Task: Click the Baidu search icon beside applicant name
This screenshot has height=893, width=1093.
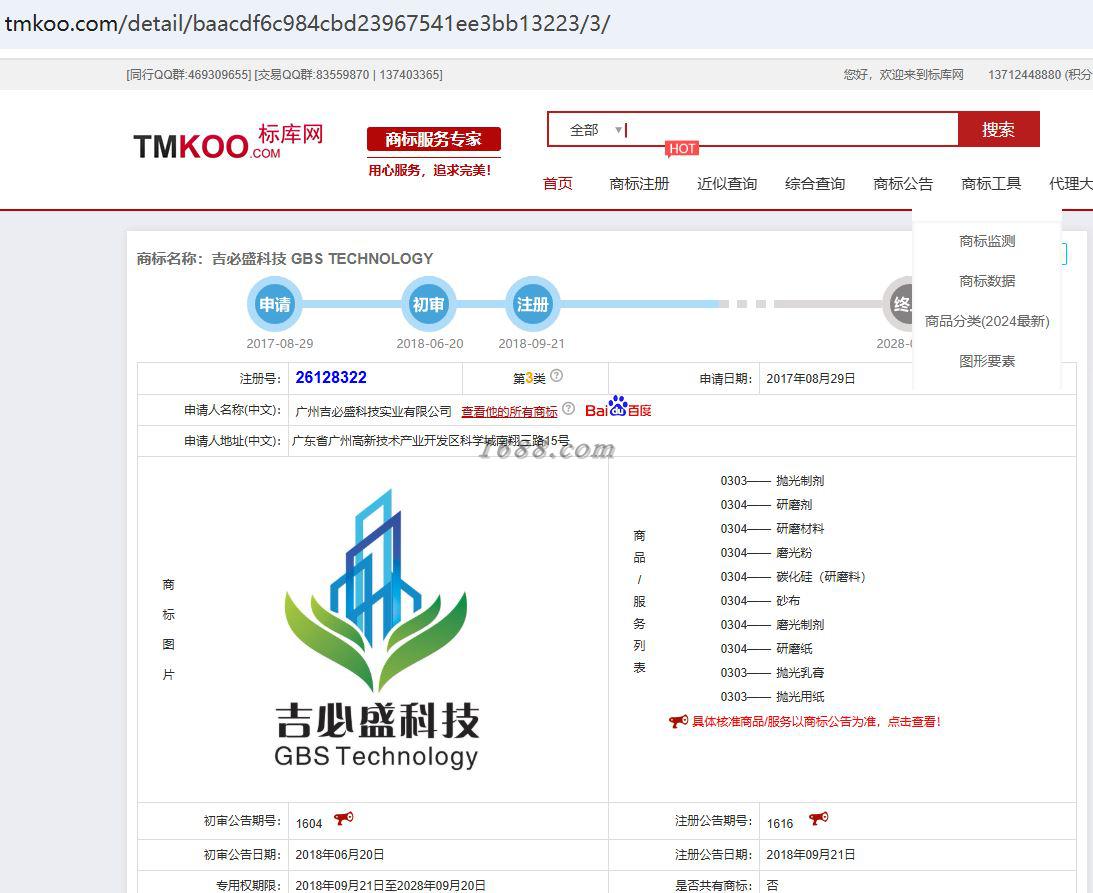Action: point(618,407)
